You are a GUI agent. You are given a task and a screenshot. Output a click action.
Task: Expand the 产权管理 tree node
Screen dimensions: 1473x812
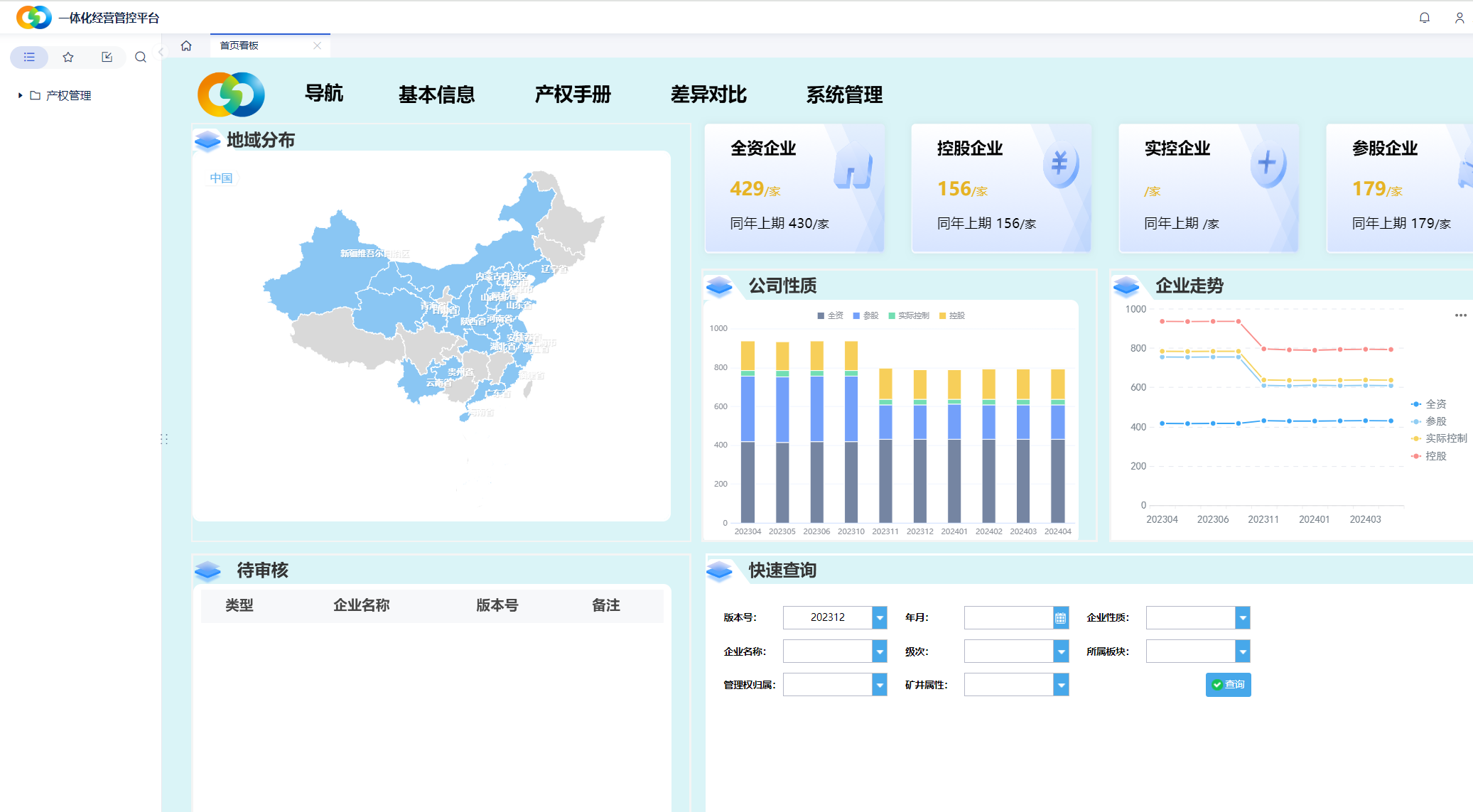pyautogui.click(x=21, y=95)
